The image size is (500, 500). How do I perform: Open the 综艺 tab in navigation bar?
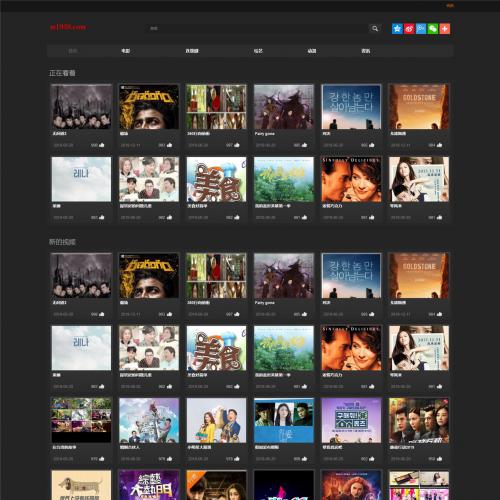(258, 51)
